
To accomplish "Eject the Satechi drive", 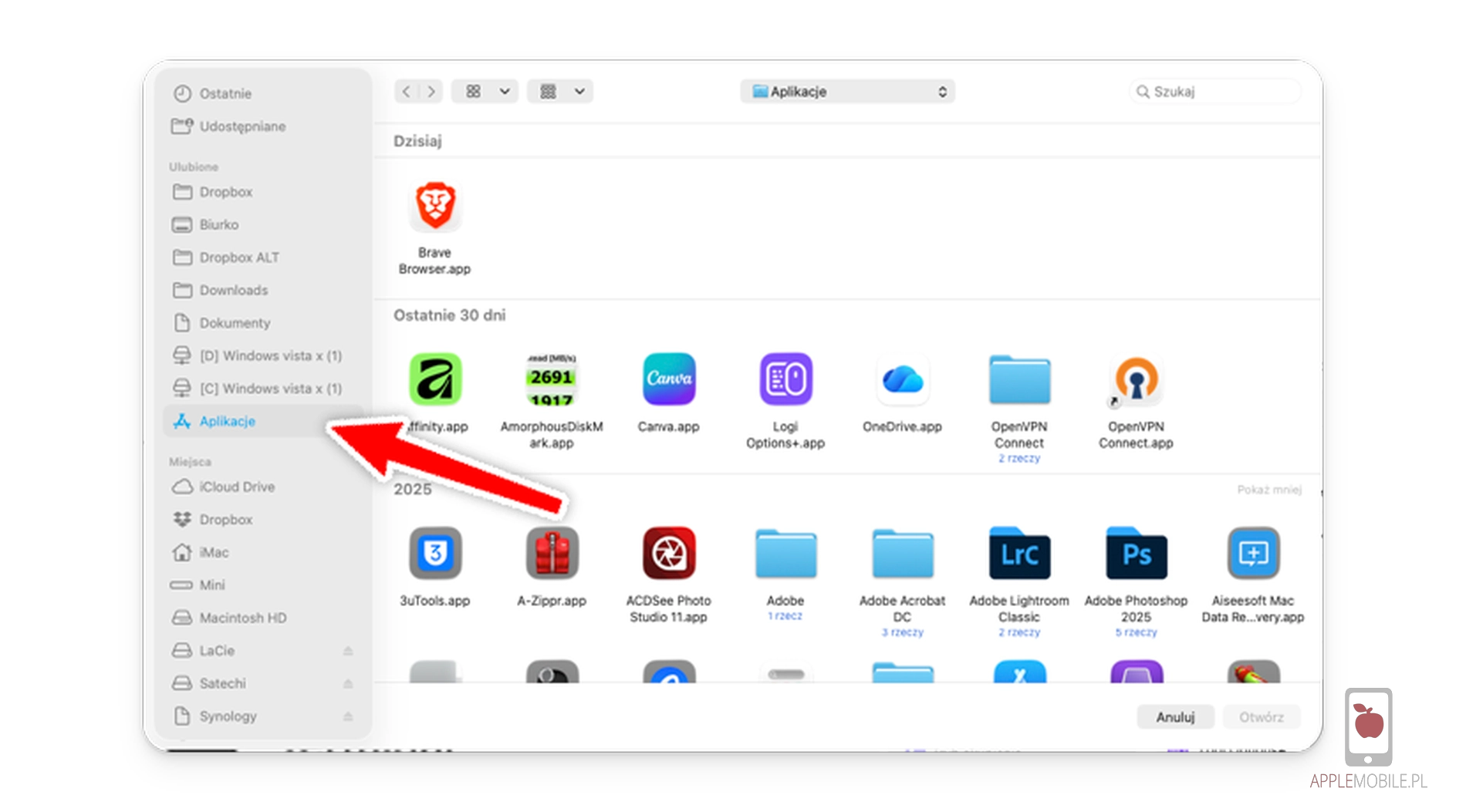I will click(348, 684).
